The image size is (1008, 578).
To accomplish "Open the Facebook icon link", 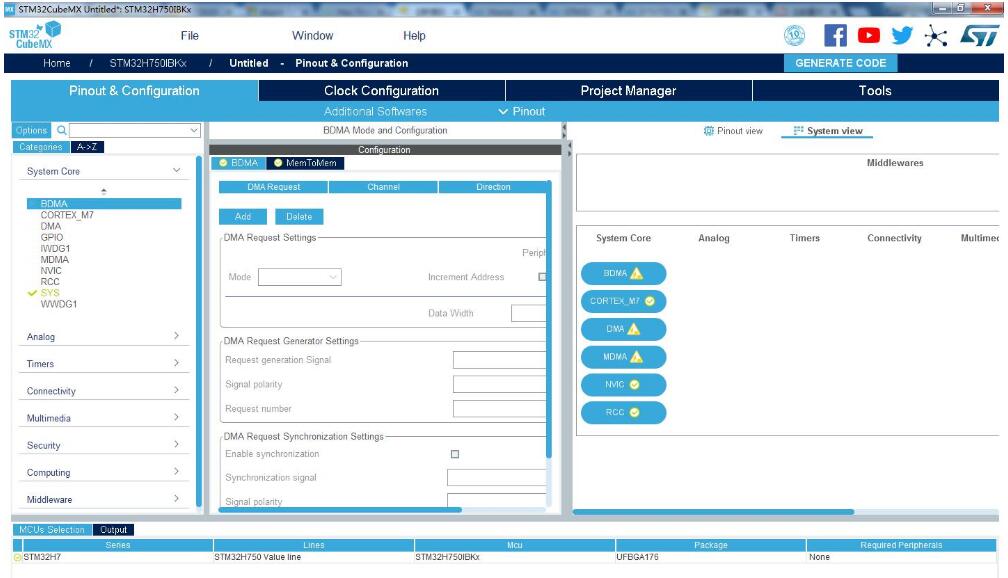I will tap(835, 35).
